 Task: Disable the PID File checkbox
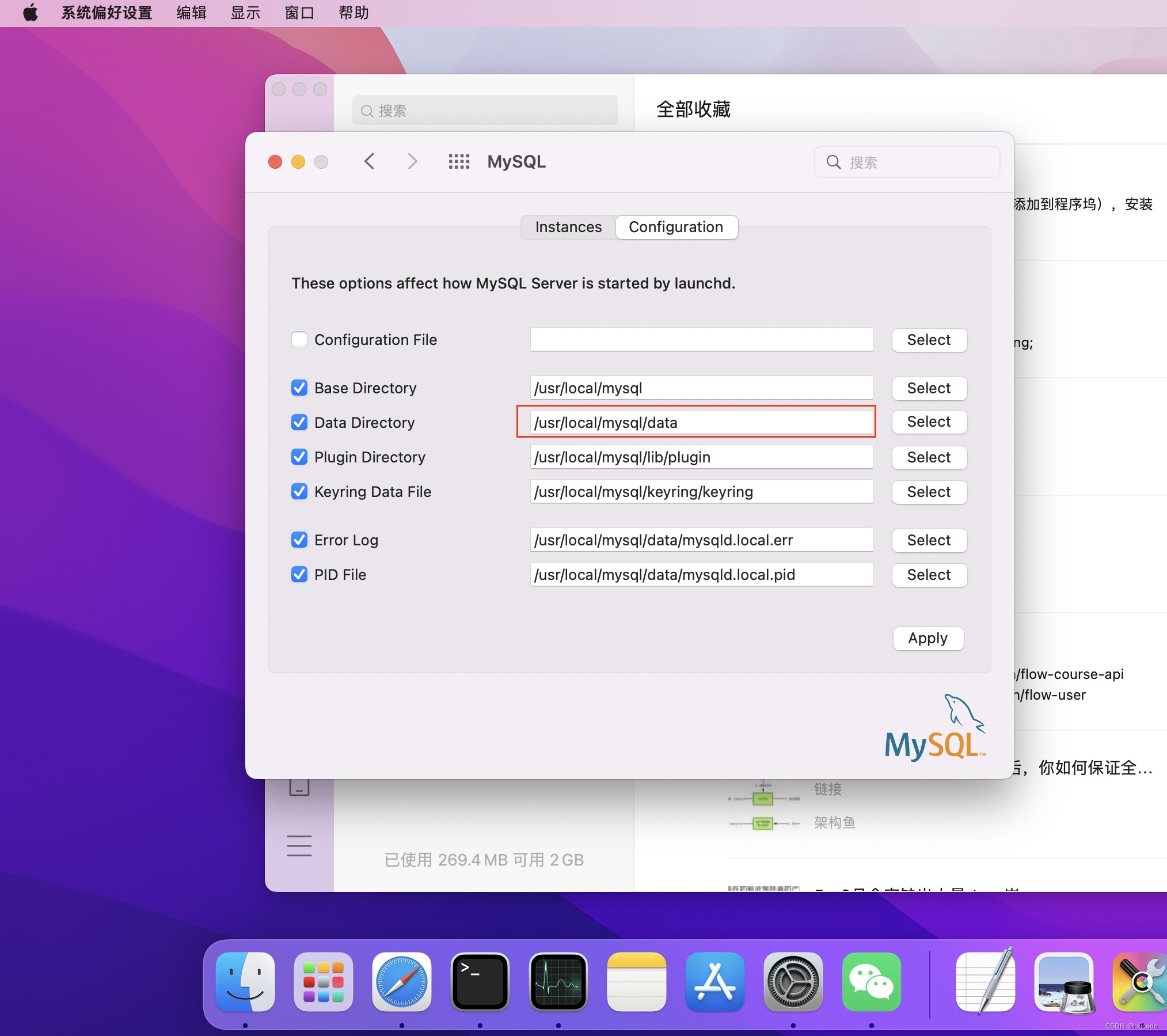pos(299,574)
